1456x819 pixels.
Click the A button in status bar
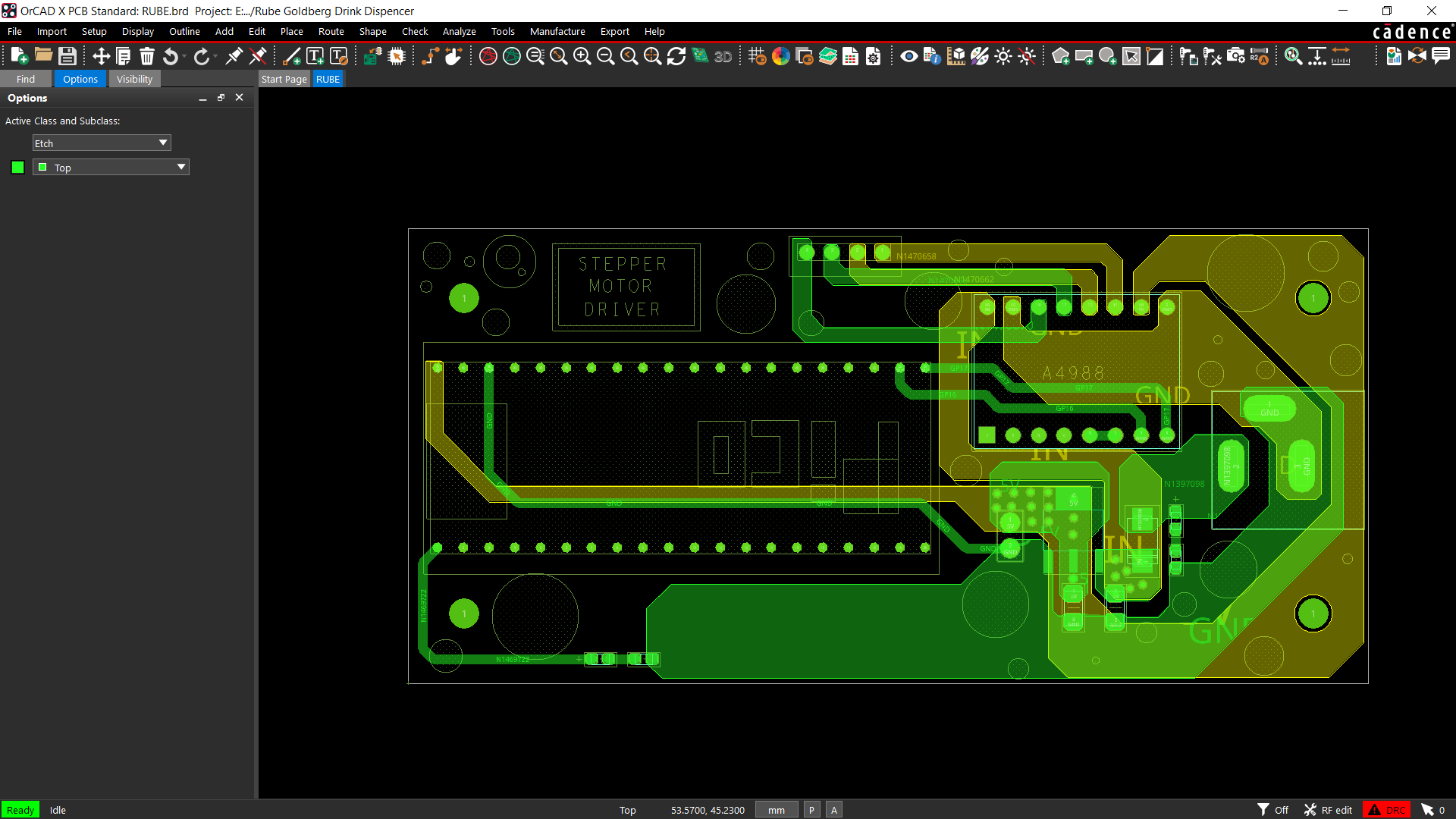pyautogui.click(x=834, y=810)
